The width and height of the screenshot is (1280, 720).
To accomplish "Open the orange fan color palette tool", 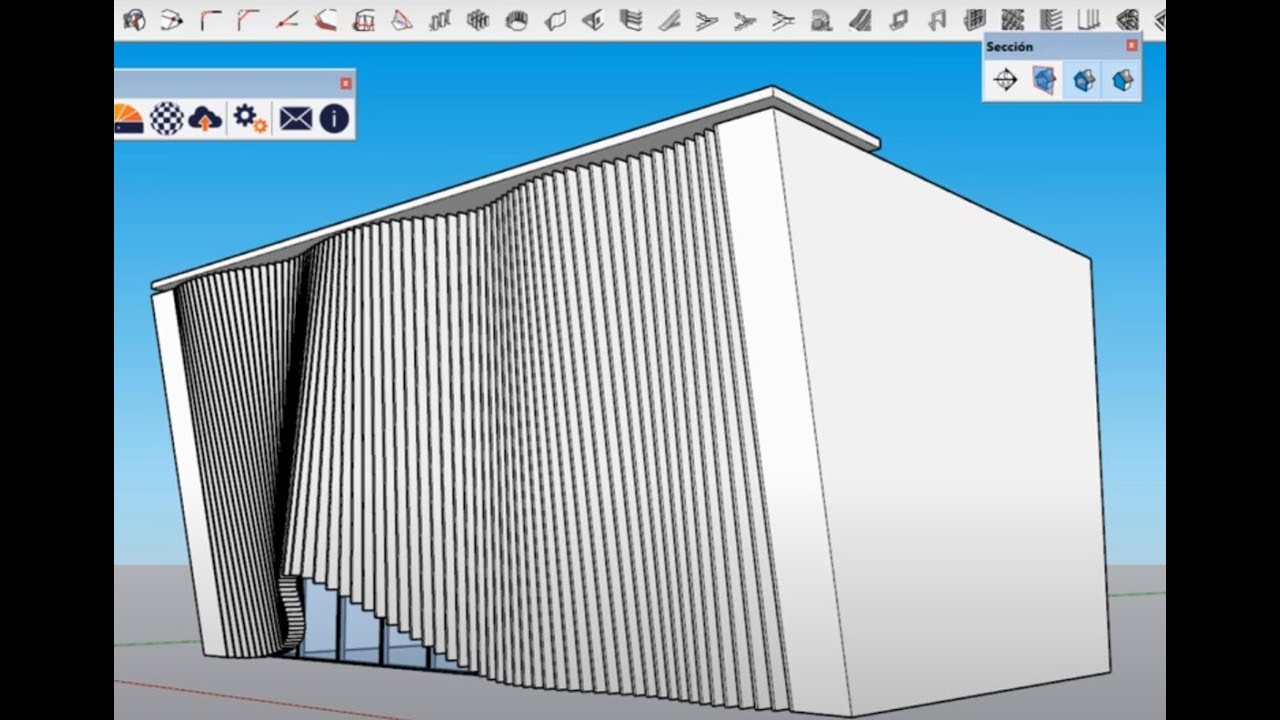I will tap(130, 119).
